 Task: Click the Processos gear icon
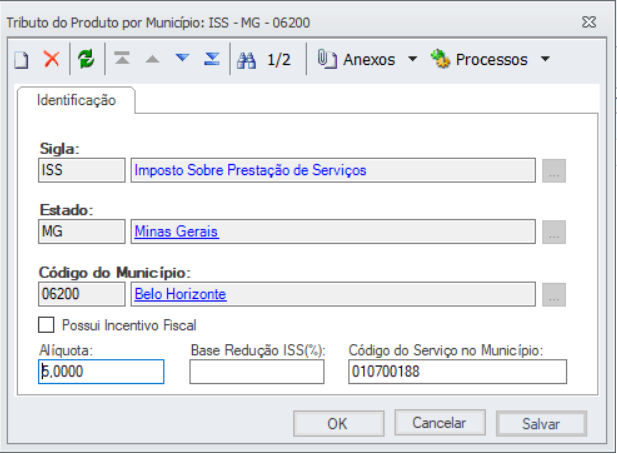(440, 59)
